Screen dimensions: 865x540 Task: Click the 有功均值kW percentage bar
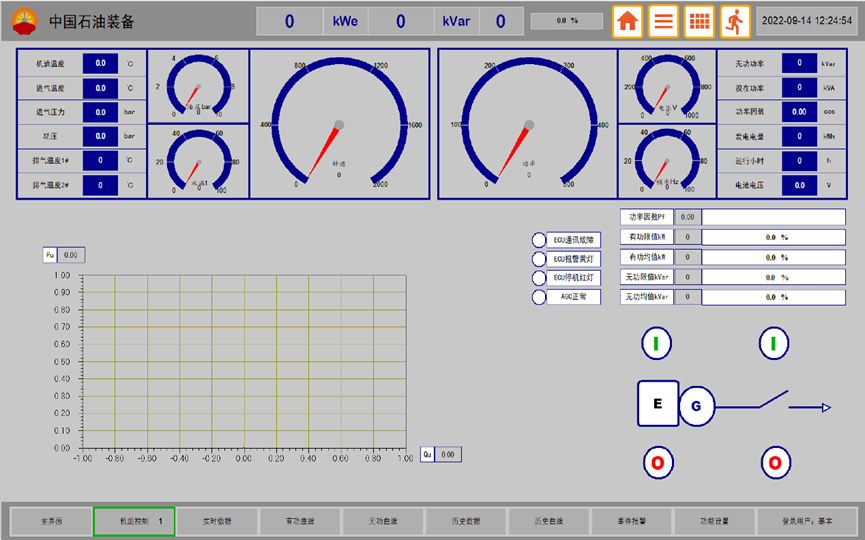pos(773,258)
